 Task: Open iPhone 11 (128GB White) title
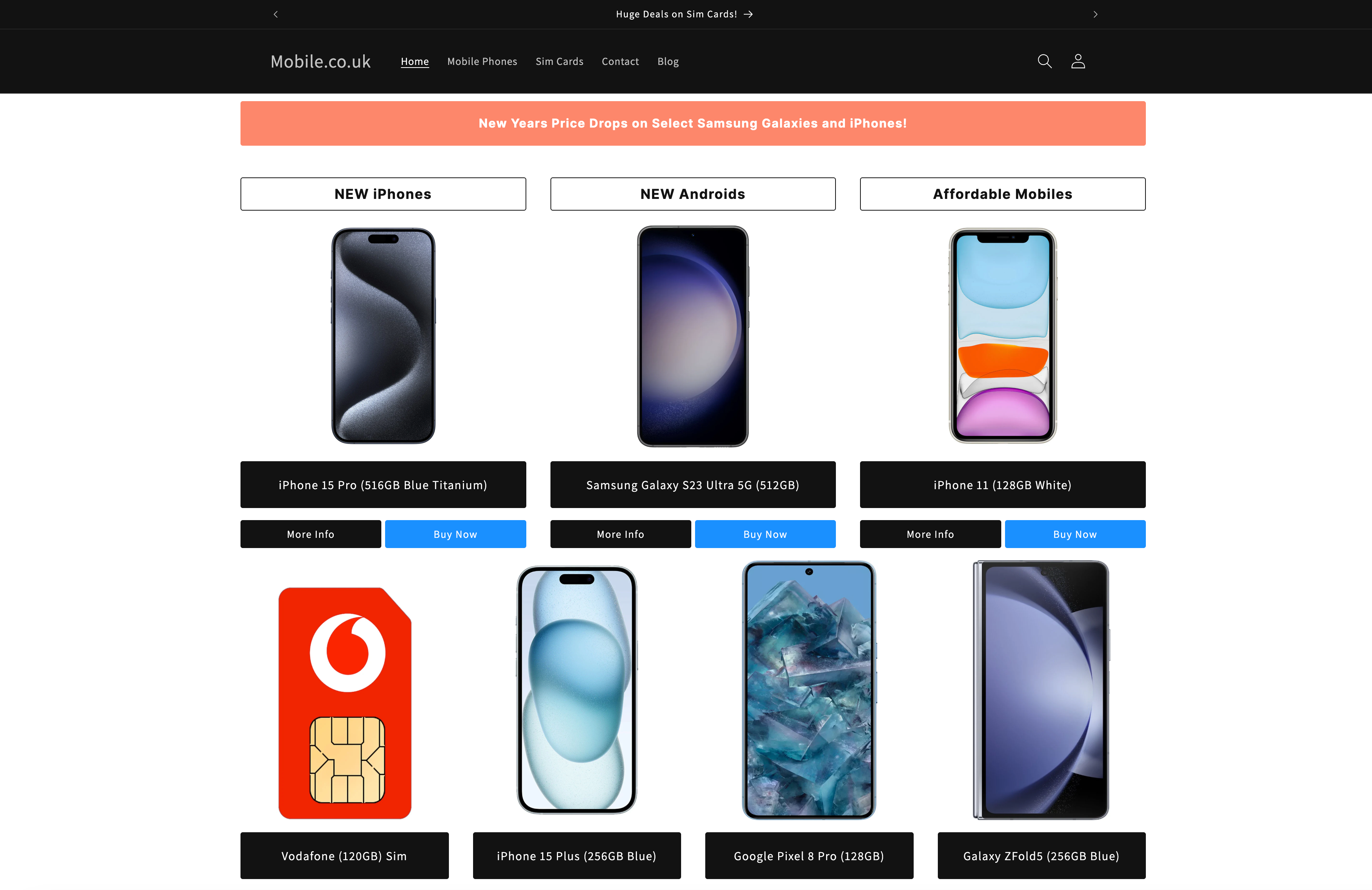tap(1002, 485)
